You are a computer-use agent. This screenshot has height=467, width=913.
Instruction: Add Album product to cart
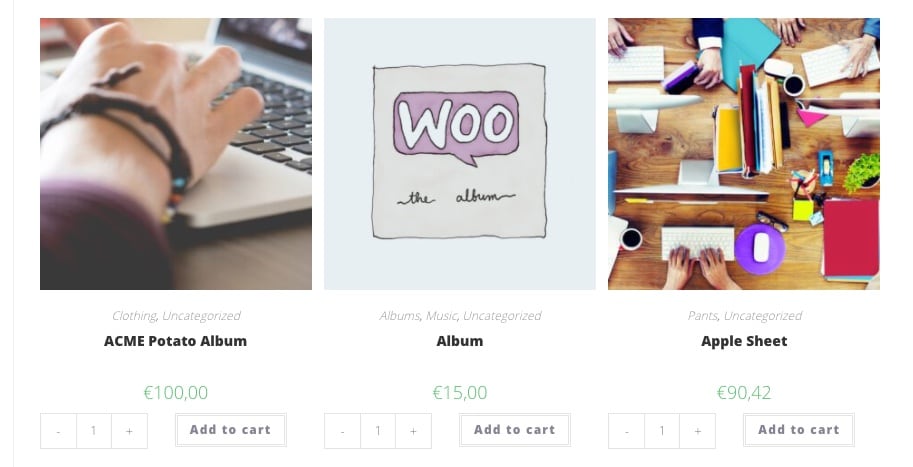pos(515,430)
